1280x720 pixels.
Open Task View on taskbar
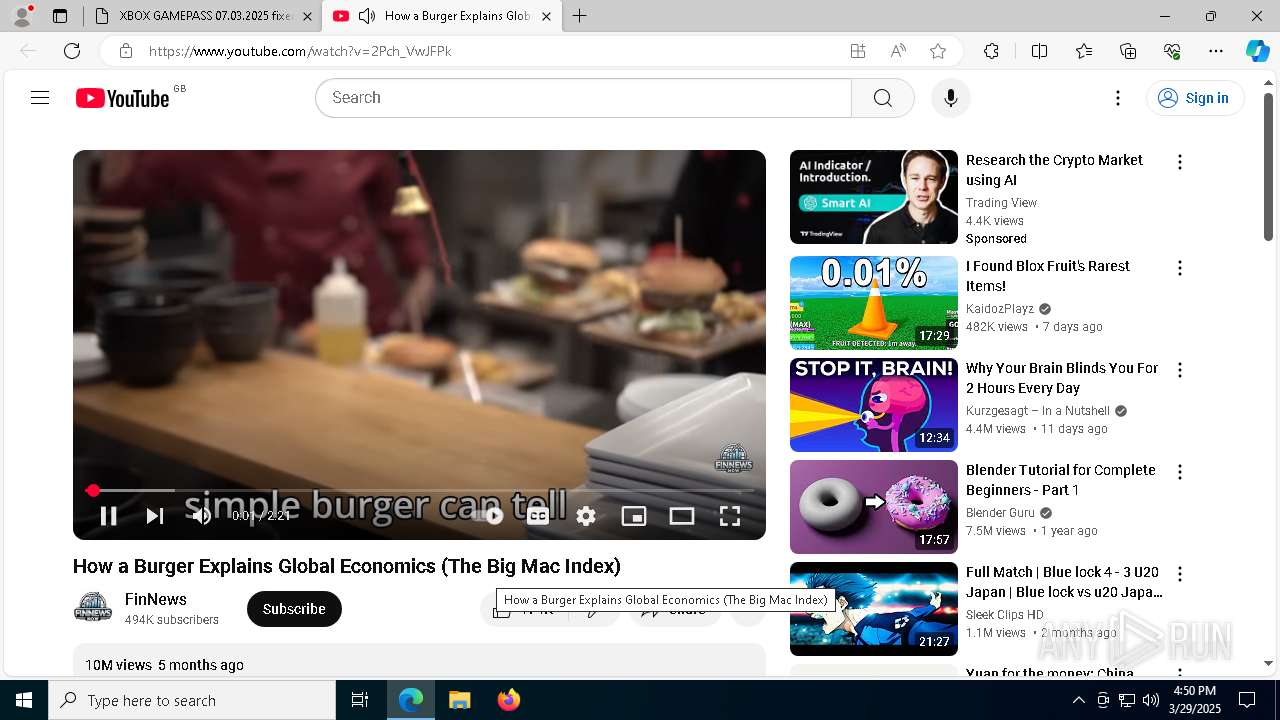point(360,700)
